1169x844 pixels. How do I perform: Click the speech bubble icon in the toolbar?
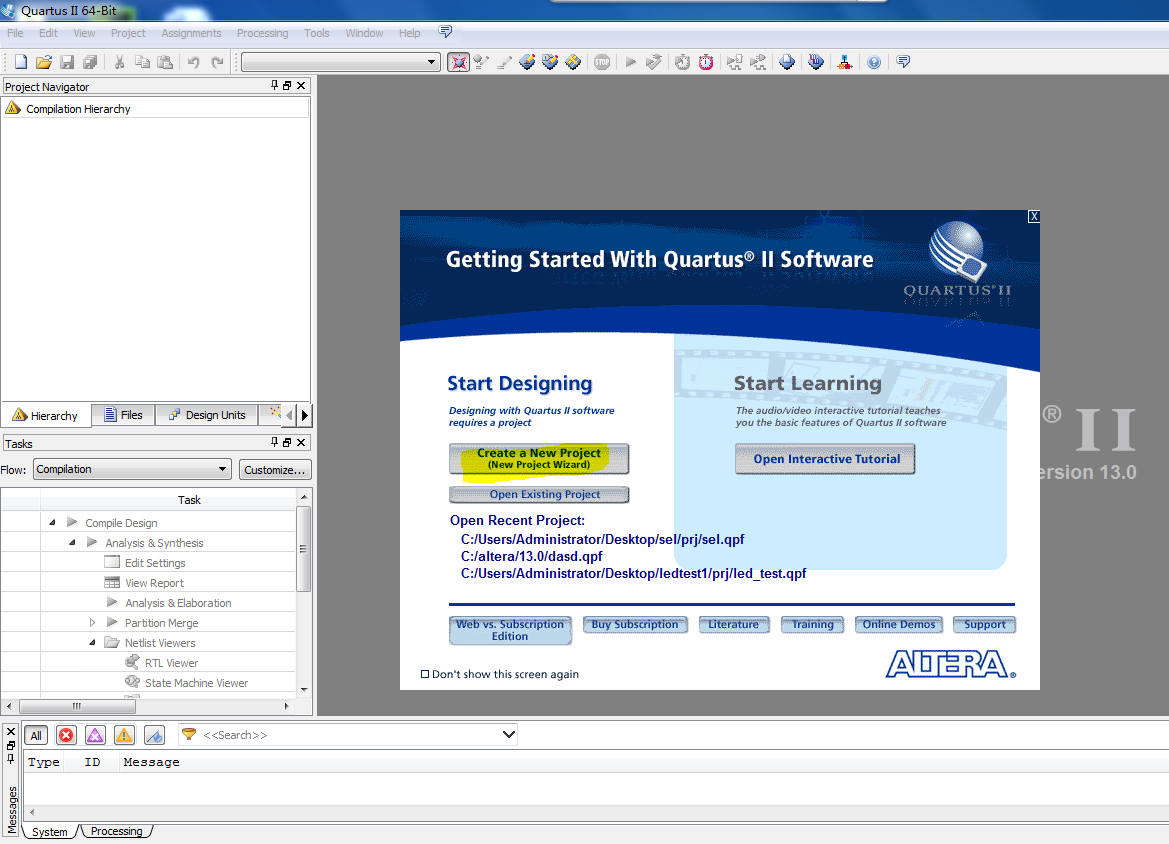(x=903, y=61)
